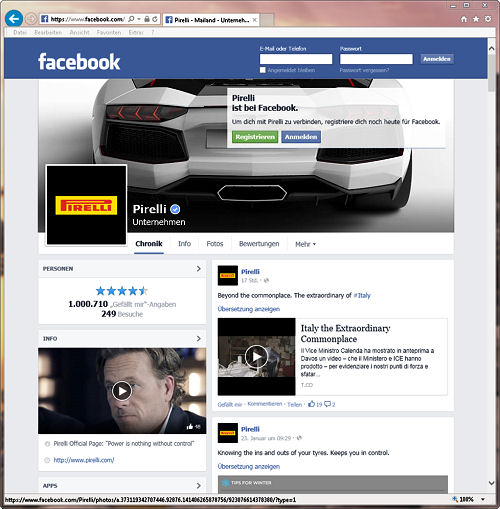Screen dimensions: 500x509
Task: Click the comment bubble icon showing 2
Action: tap(328, 404)
